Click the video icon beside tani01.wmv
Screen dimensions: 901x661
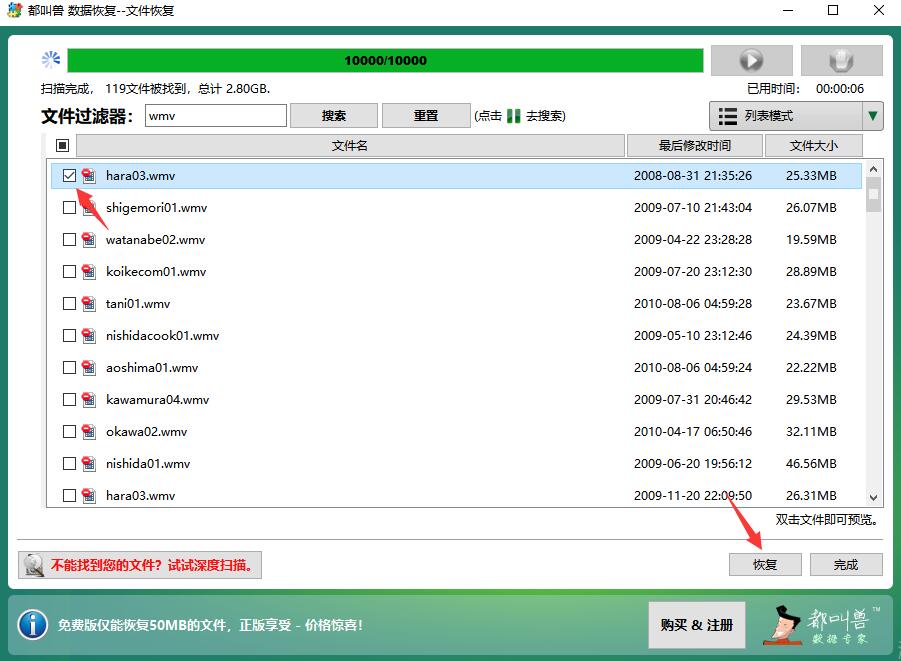[x=88, y=304]
